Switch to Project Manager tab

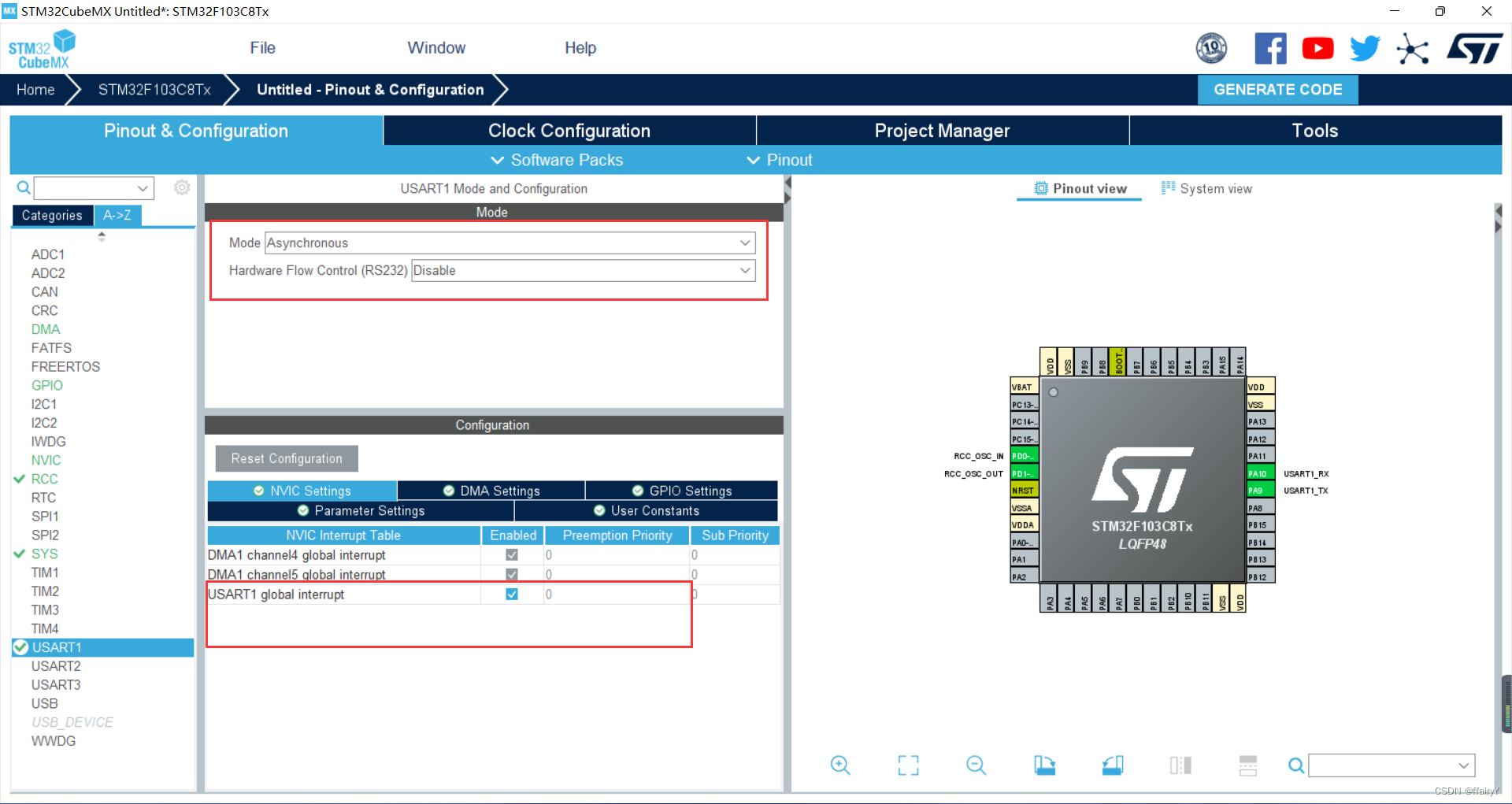pyautogui.click(x=942, y=131)
